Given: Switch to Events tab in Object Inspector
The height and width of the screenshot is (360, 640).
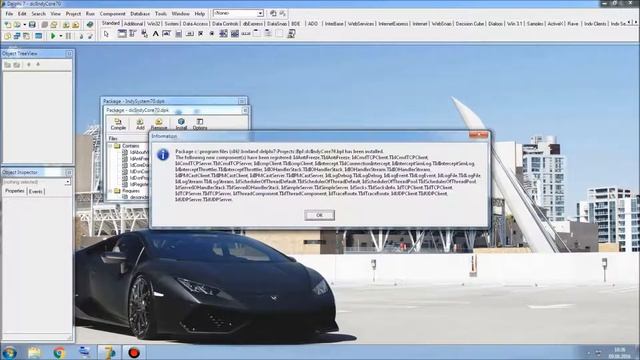Looking at the screenshot, I should [x=36, y=191].
